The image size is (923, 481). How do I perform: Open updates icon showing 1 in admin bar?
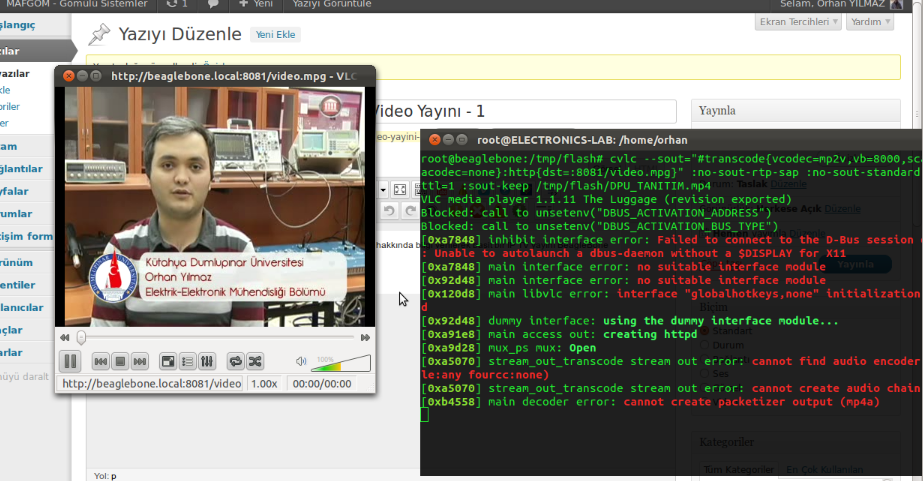click(177, 4)
